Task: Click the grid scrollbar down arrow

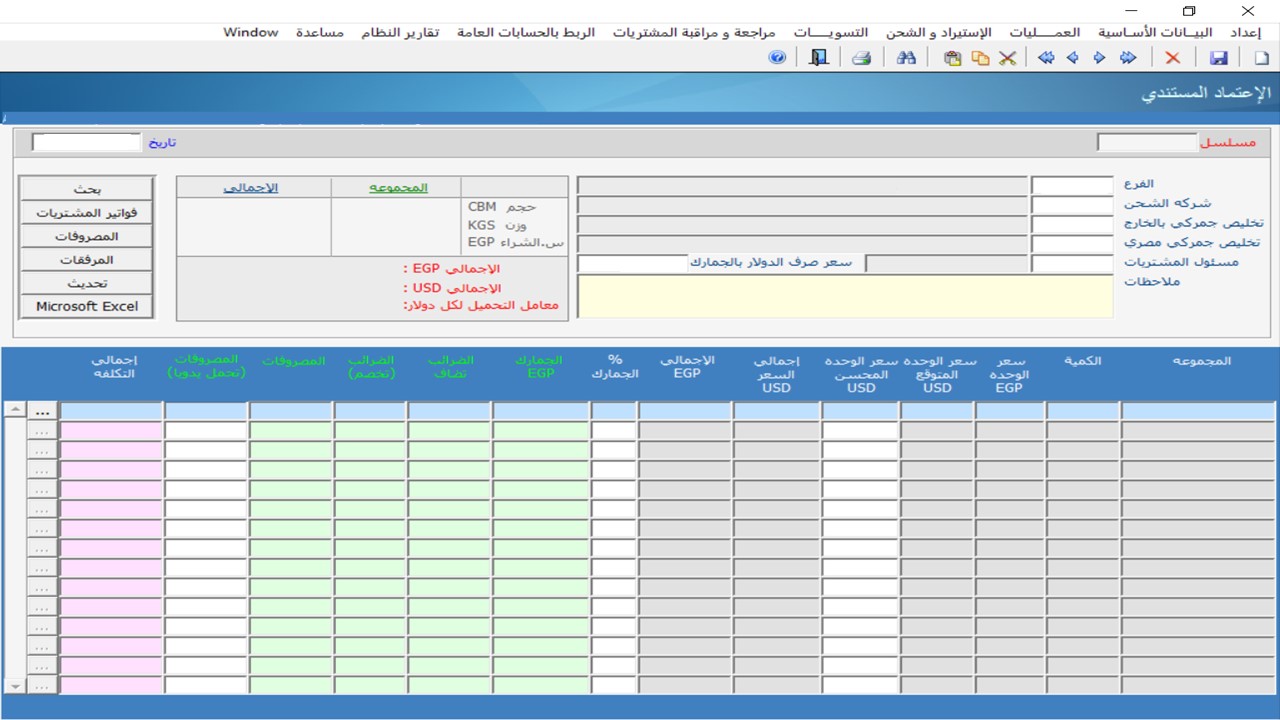Action: (x=15, y=686)
